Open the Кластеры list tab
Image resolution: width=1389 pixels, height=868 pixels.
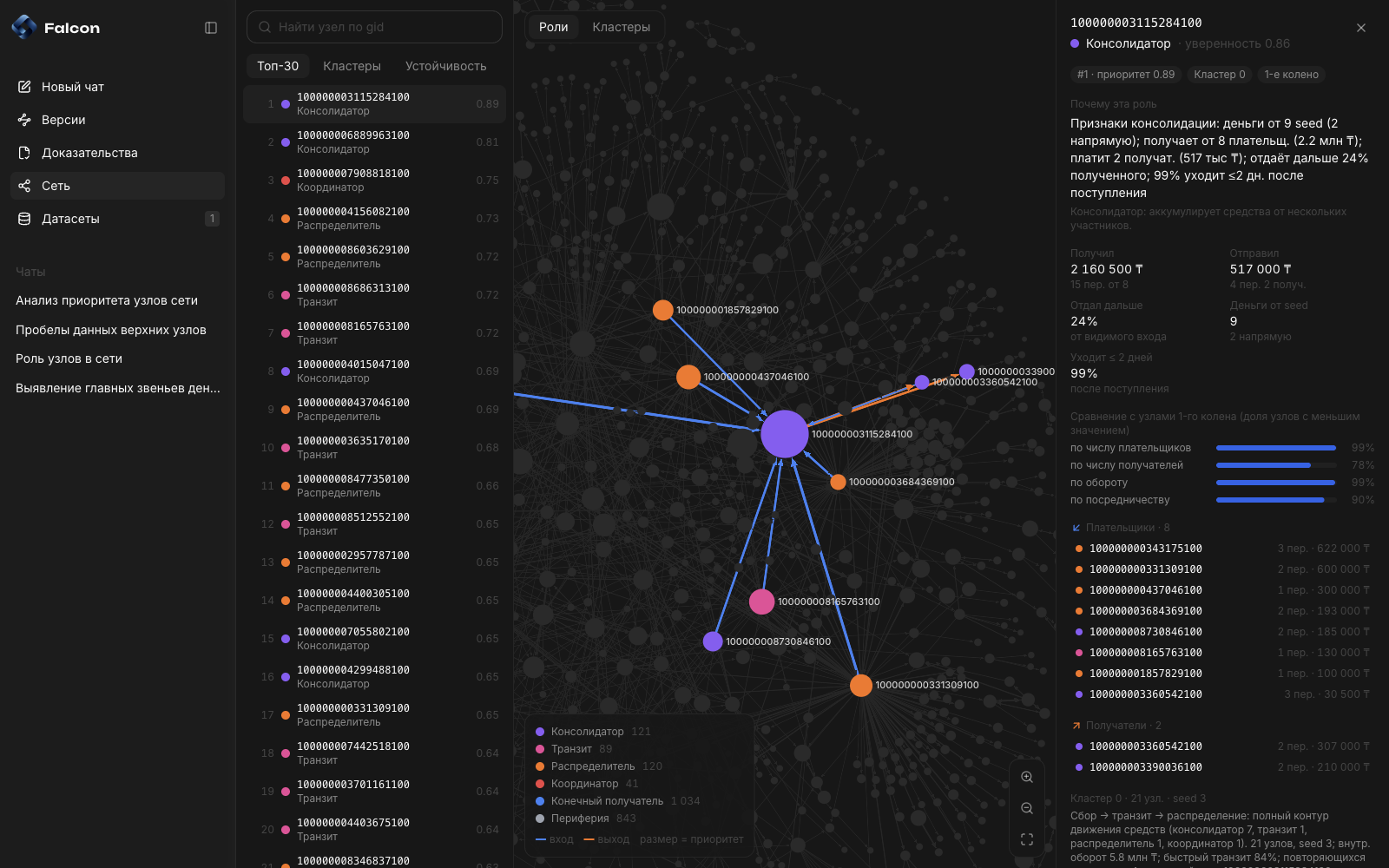(x=352, y=66)
